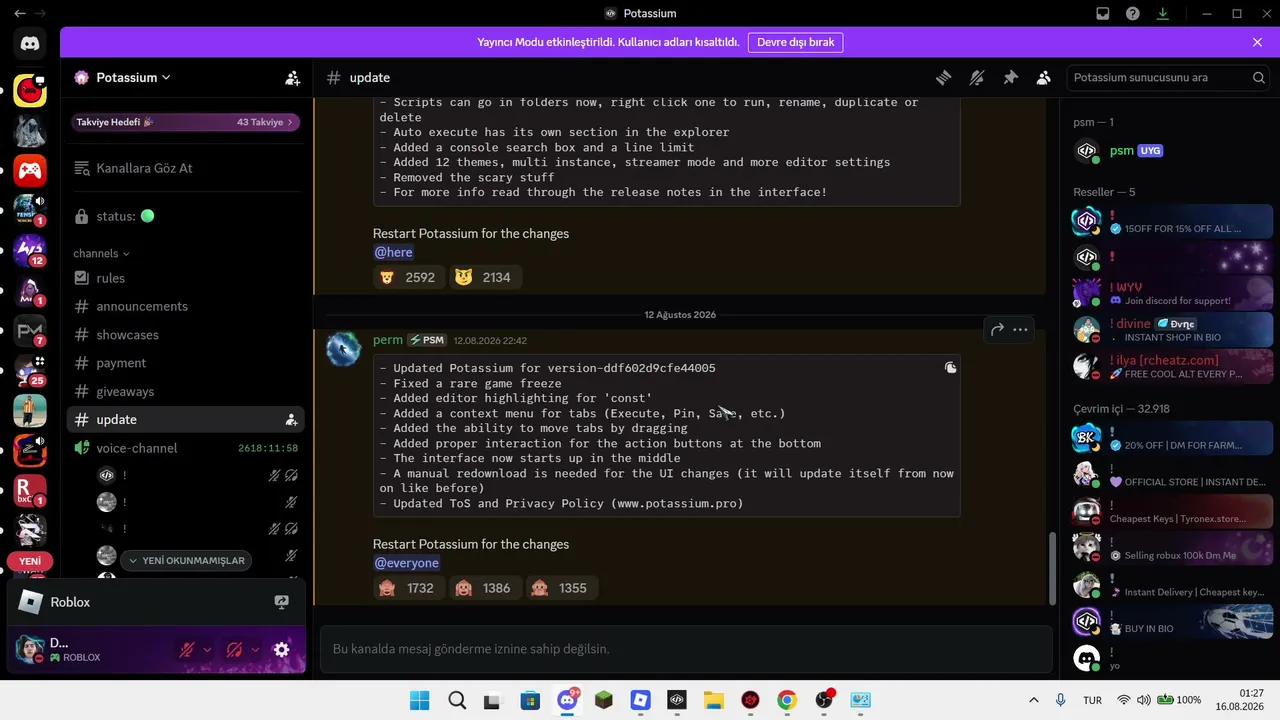Open the showcases channel
Image resolution: width=1280 pixels, height=720 pixels.
[185, 335]
